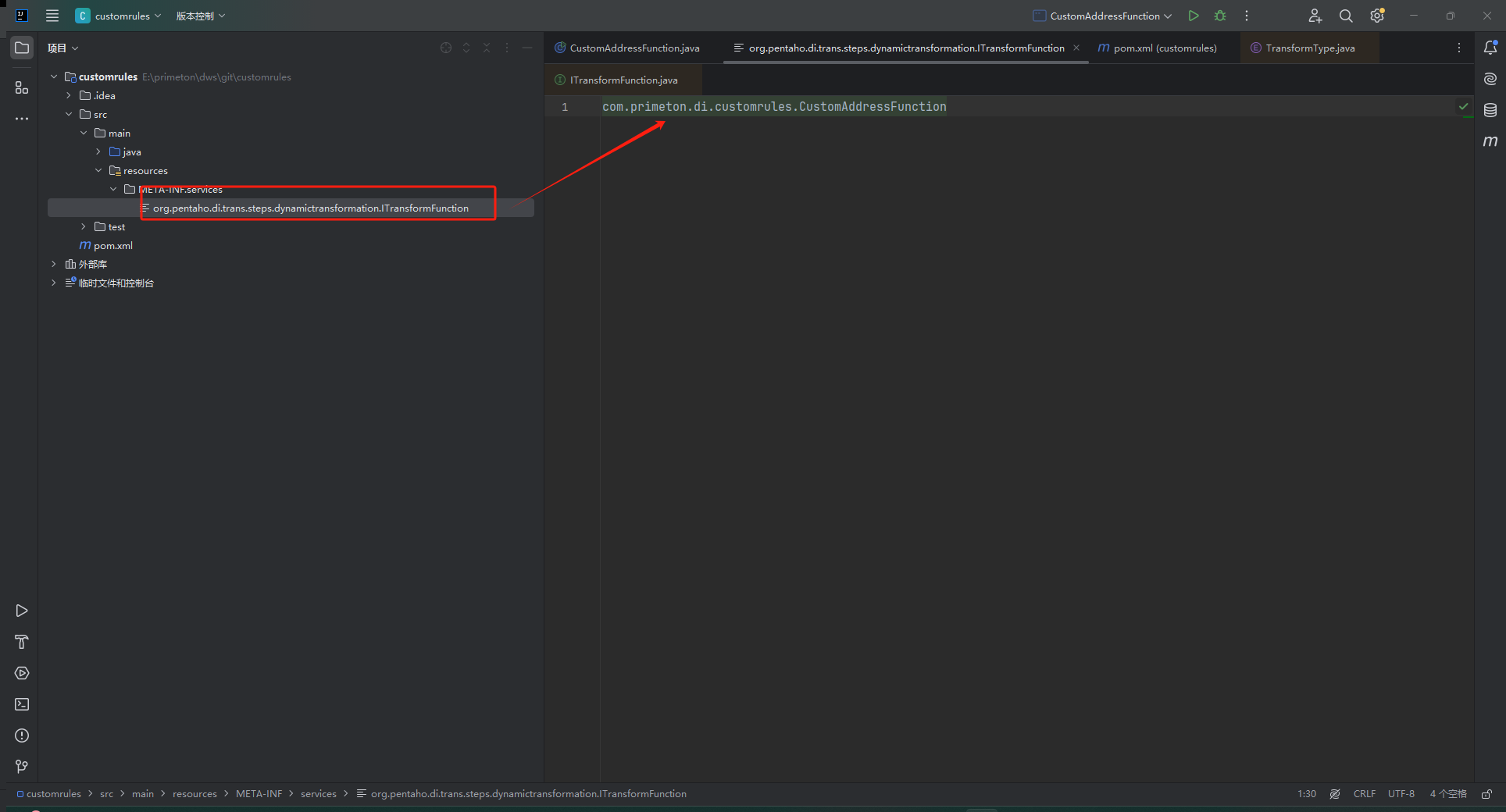1506x812 pixels.
Task: Open the customrules project dropdown
Action: [119, 16]
